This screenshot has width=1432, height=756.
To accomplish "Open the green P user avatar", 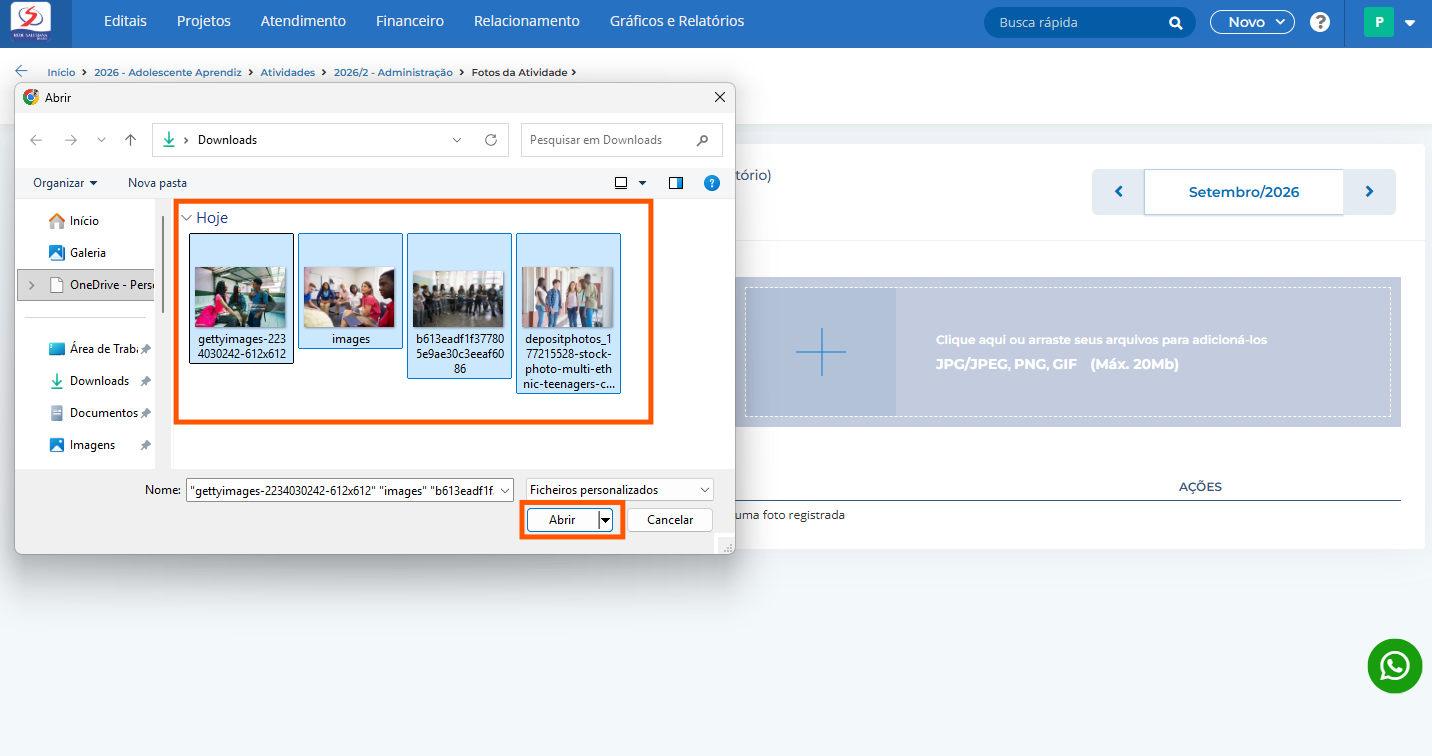I will tap(1379, 22).
